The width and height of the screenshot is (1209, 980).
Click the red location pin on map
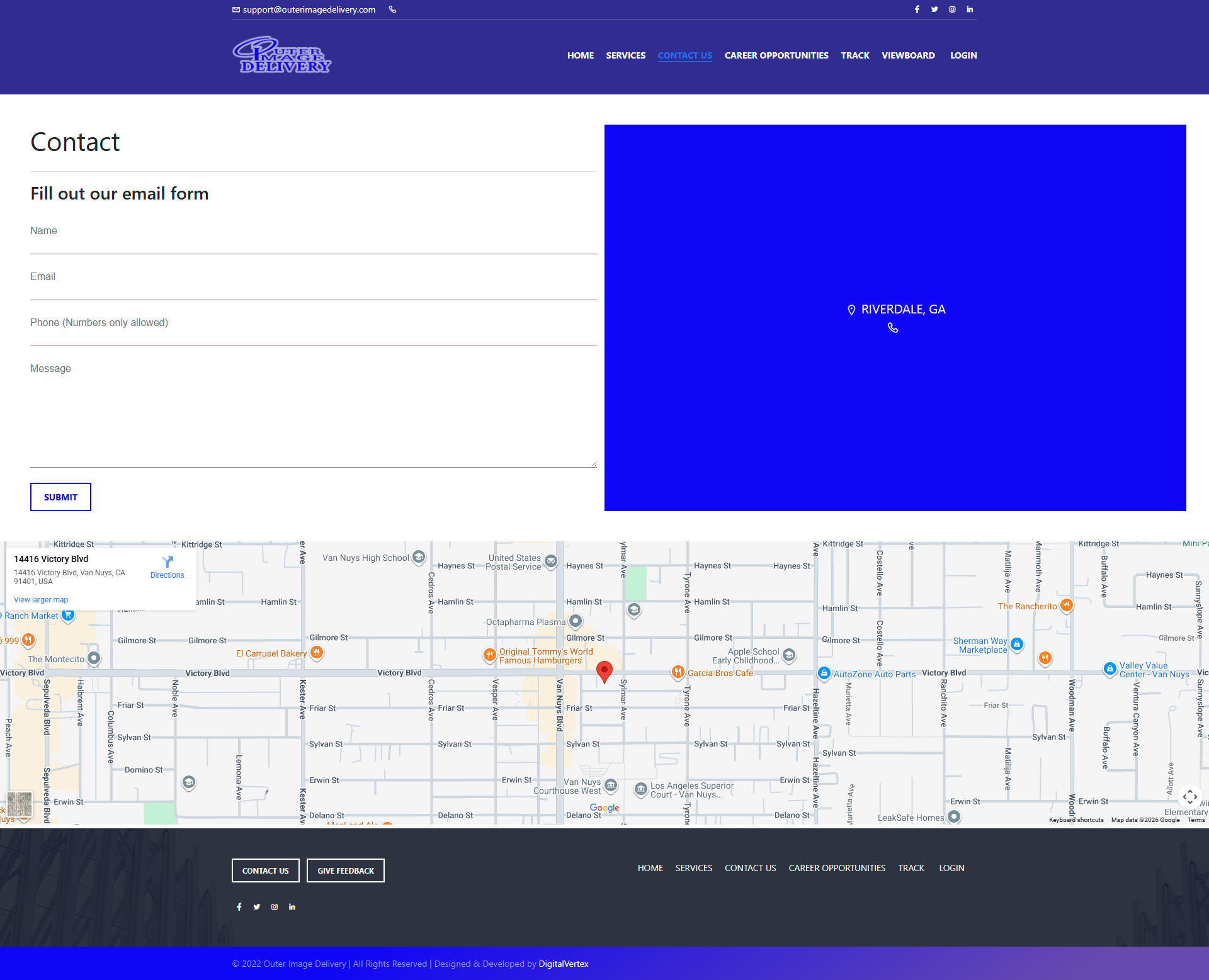(604, 671)
